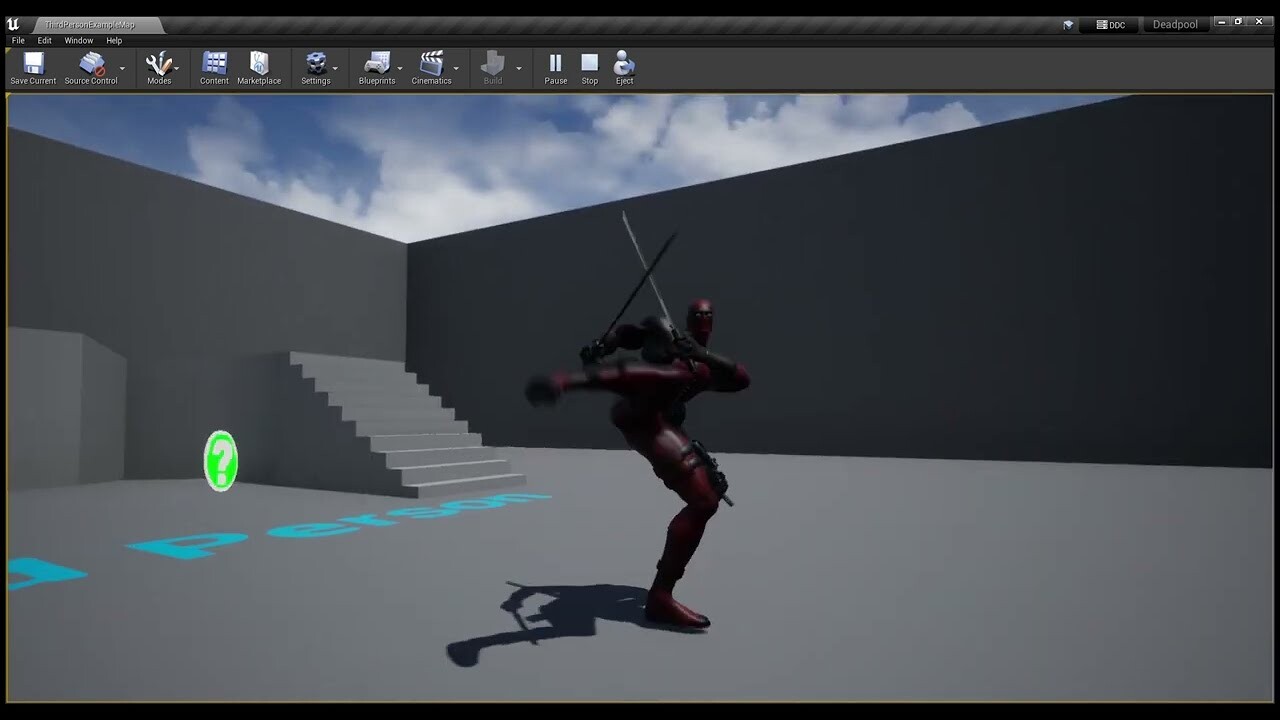The image size is (1280, 720).
Task: Open the Blueprints dropdown arrow
Action: pos(398,70)
